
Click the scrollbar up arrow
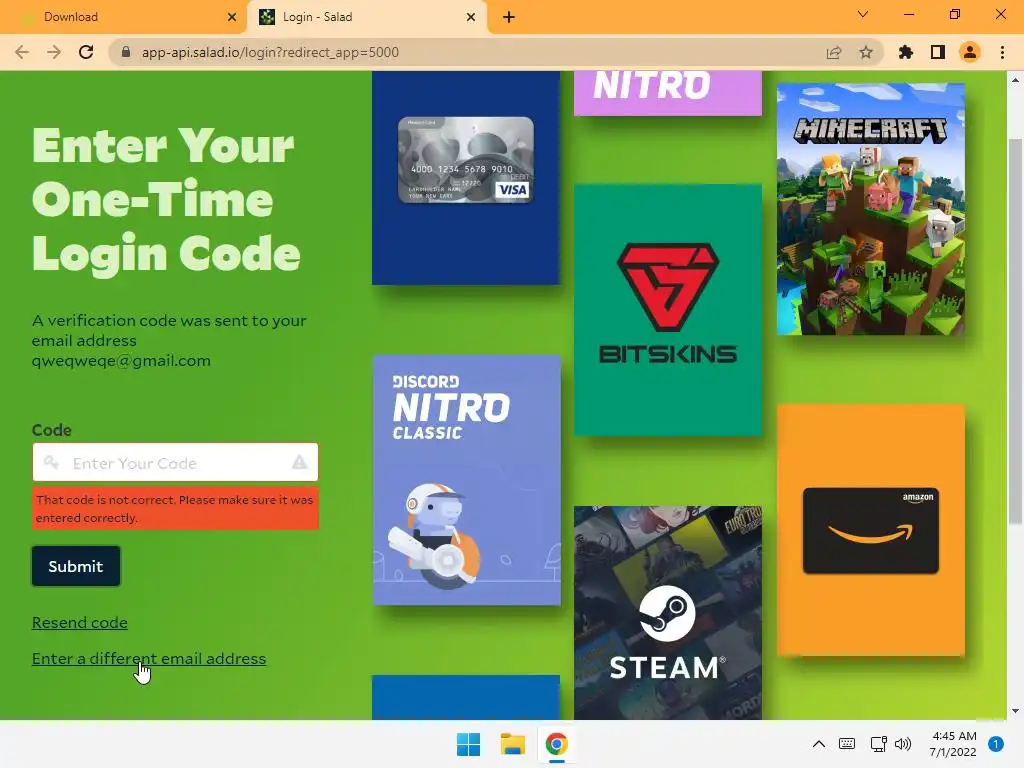coord(1015,80)
